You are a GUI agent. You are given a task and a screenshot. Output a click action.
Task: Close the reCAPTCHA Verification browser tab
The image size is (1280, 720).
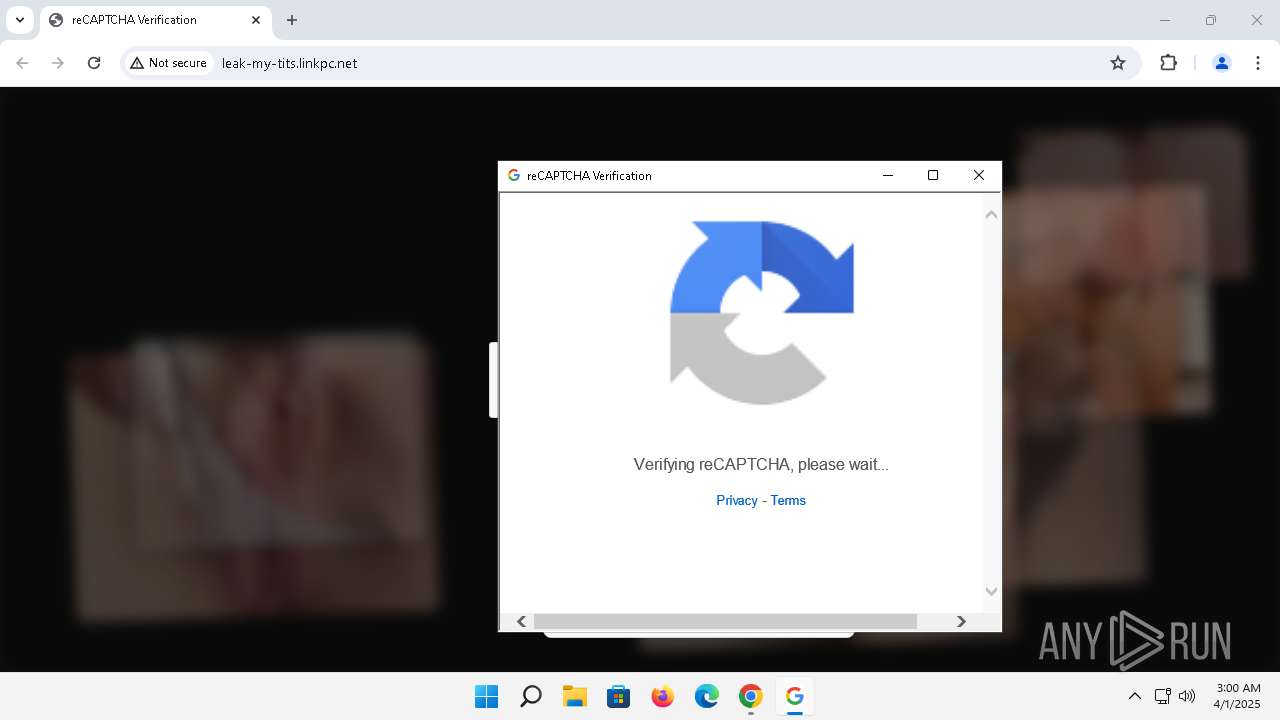[256, 20]
